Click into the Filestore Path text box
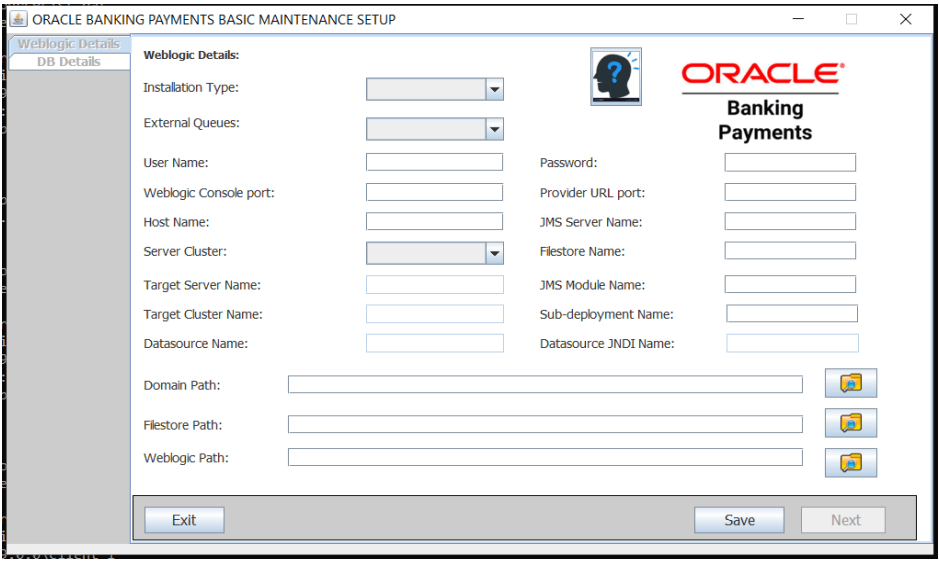Screen dimensions: 939x562 coord(546,424)
